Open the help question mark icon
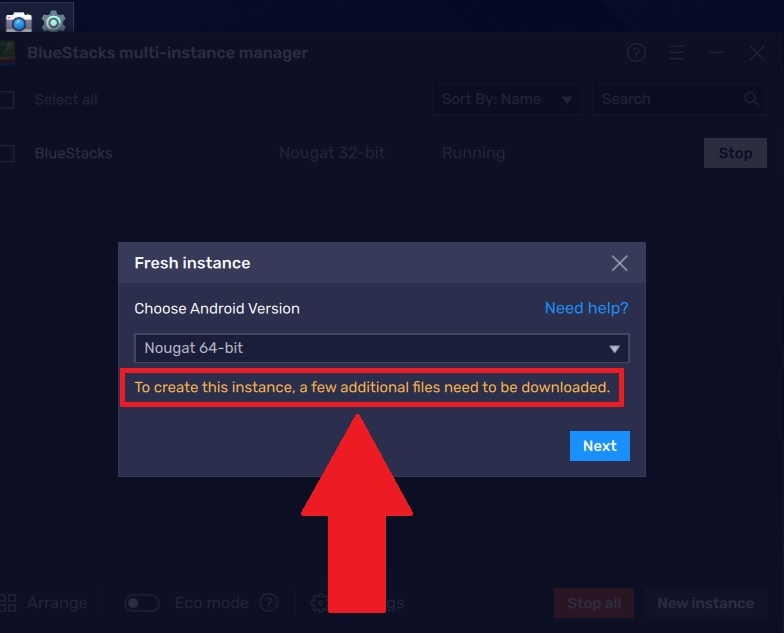The width and height of the screenshot is (784, 633). click(636, 52)
